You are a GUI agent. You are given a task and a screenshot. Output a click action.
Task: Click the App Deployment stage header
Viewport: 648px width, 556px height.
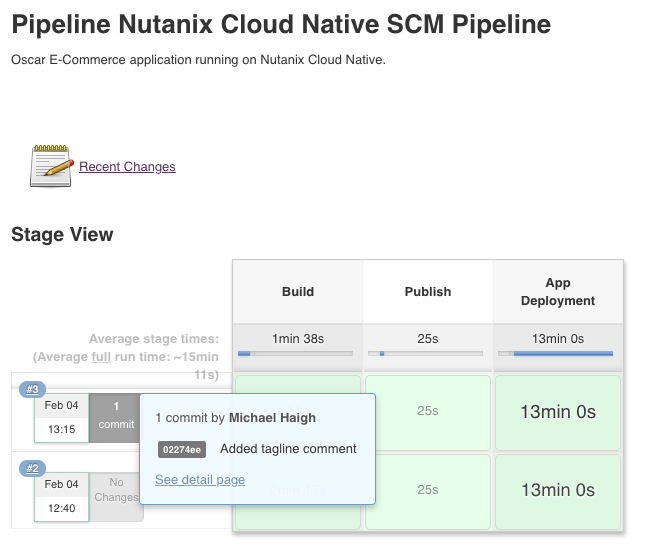point(558,291)
